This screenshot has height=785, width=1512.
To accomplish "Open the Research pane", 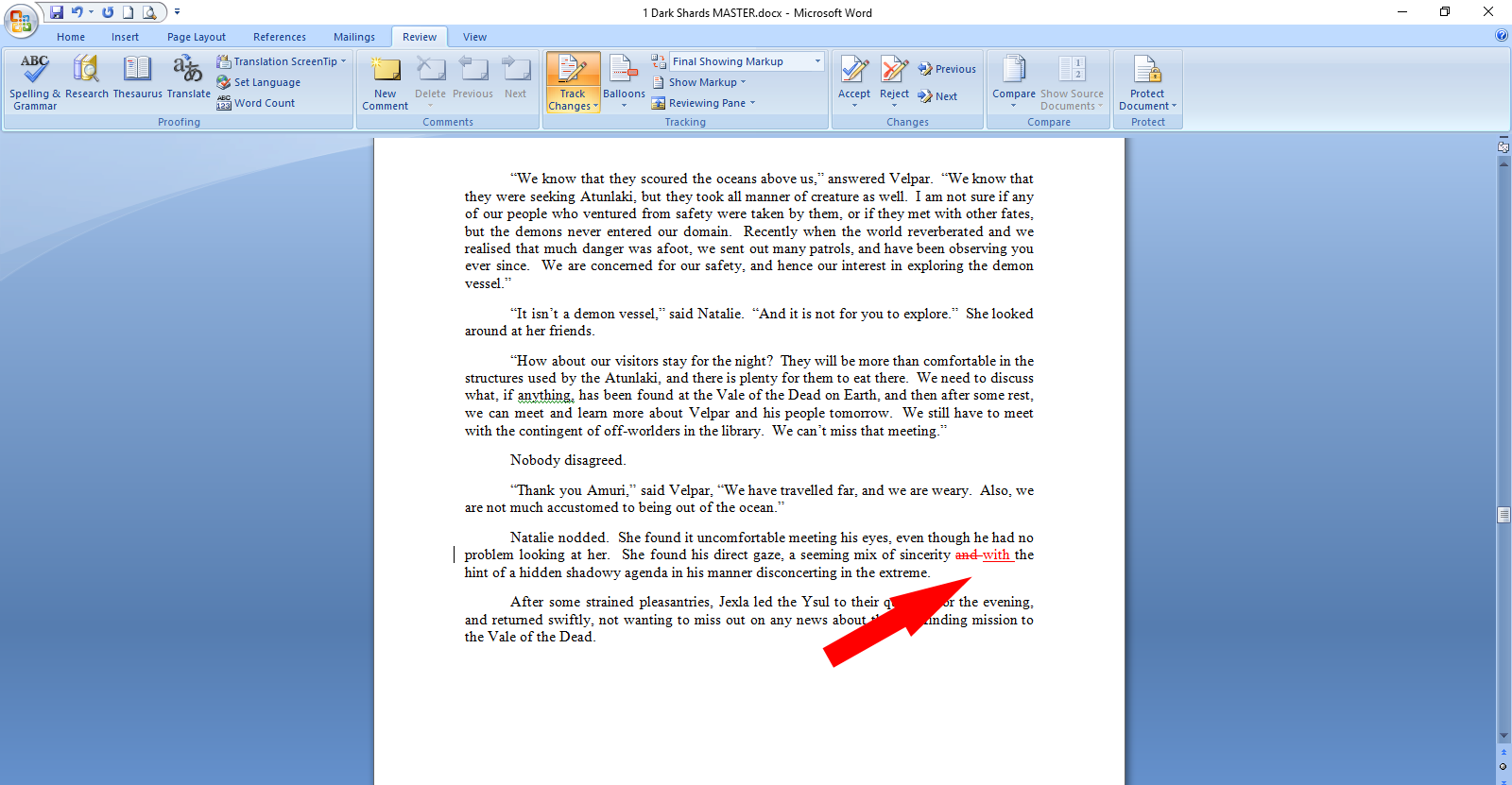I will [x=87, y=81].
